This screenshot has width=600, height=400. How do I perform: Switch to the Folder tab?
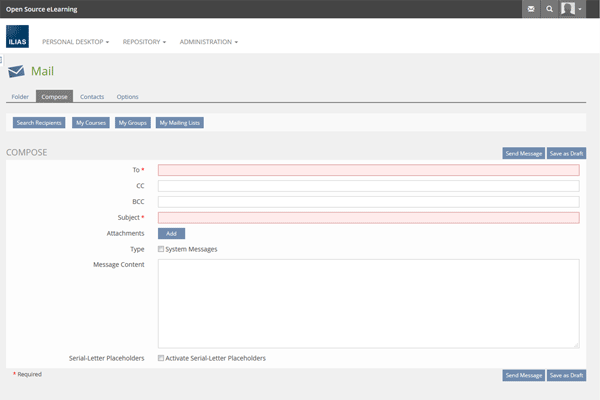pos(20,97)
